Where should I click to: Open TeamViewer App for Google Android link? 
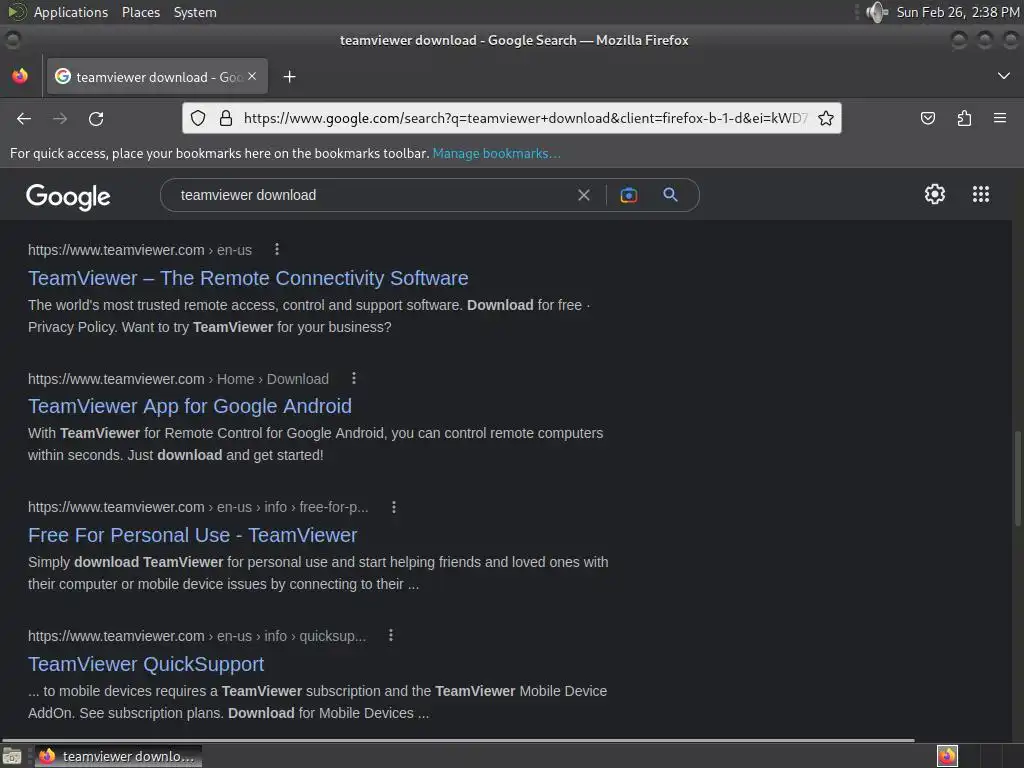190,406
